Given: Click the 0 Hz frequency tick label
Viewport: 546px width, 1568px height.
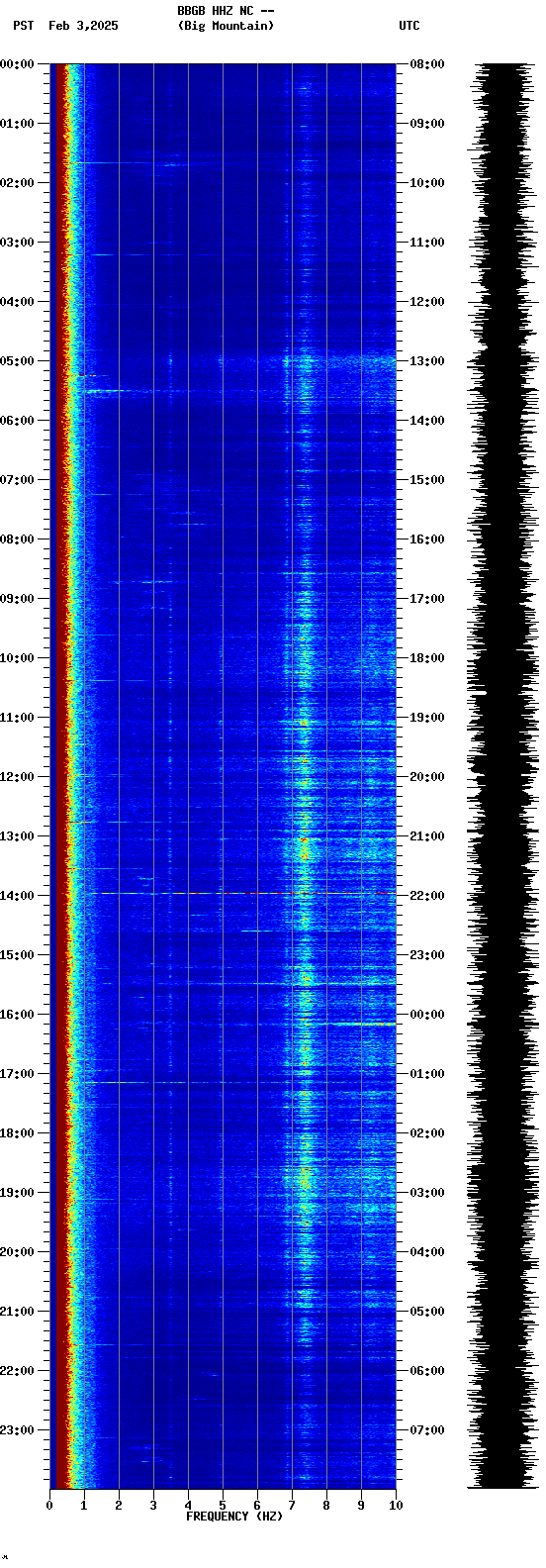Looking at the screenshot, I should [x=49, y=1506].
